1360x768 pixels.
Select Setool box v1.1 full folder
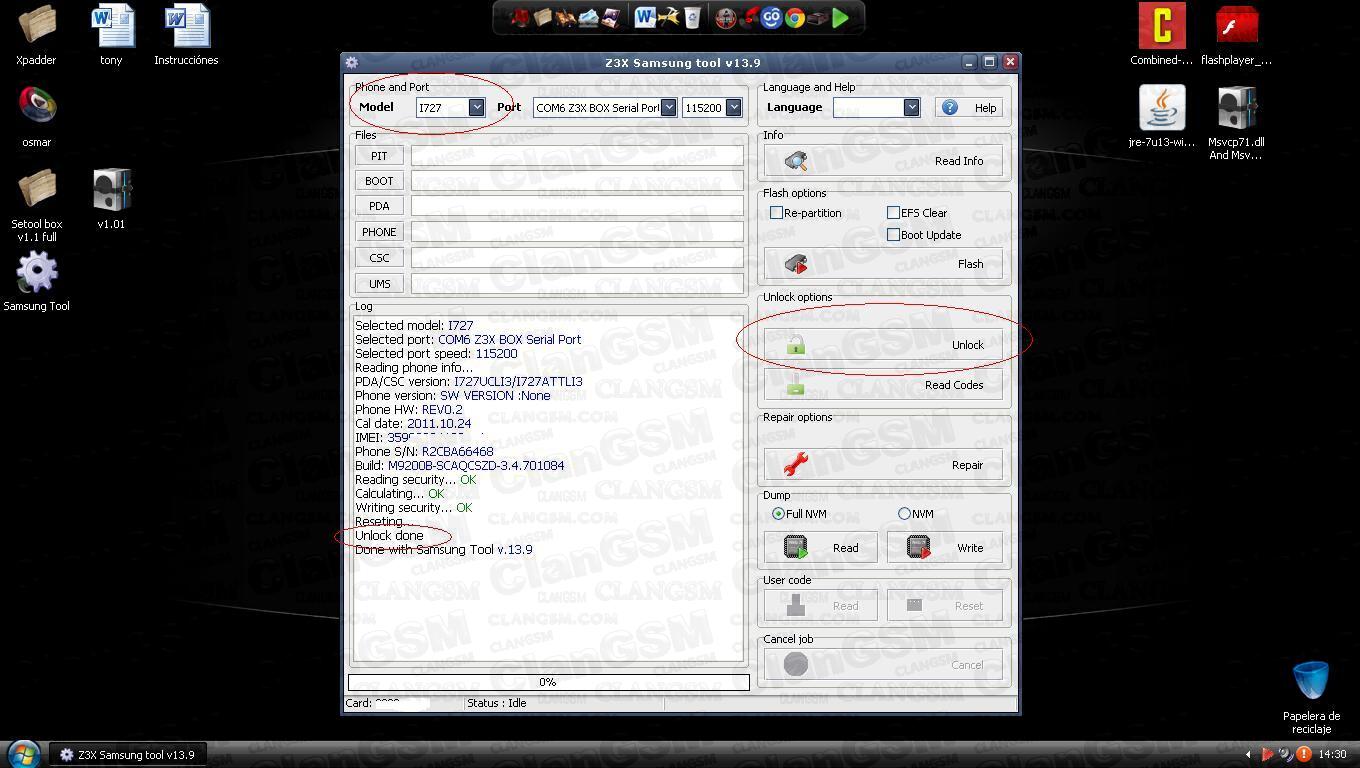point(37,205)
